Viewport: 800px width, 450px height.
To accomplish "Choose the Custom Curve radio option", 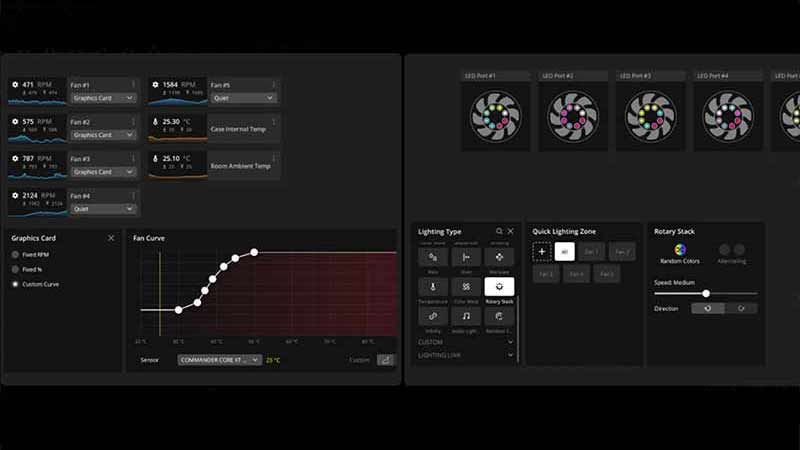I will [16, 285].
